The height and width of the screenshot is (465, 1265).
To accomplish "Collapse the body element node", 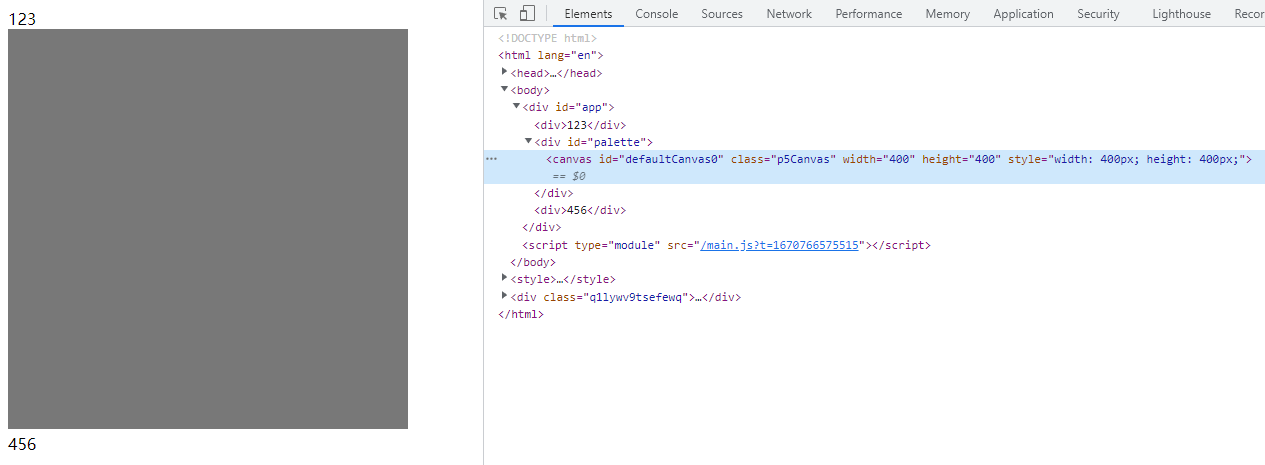I will click(x=505, y=89).
